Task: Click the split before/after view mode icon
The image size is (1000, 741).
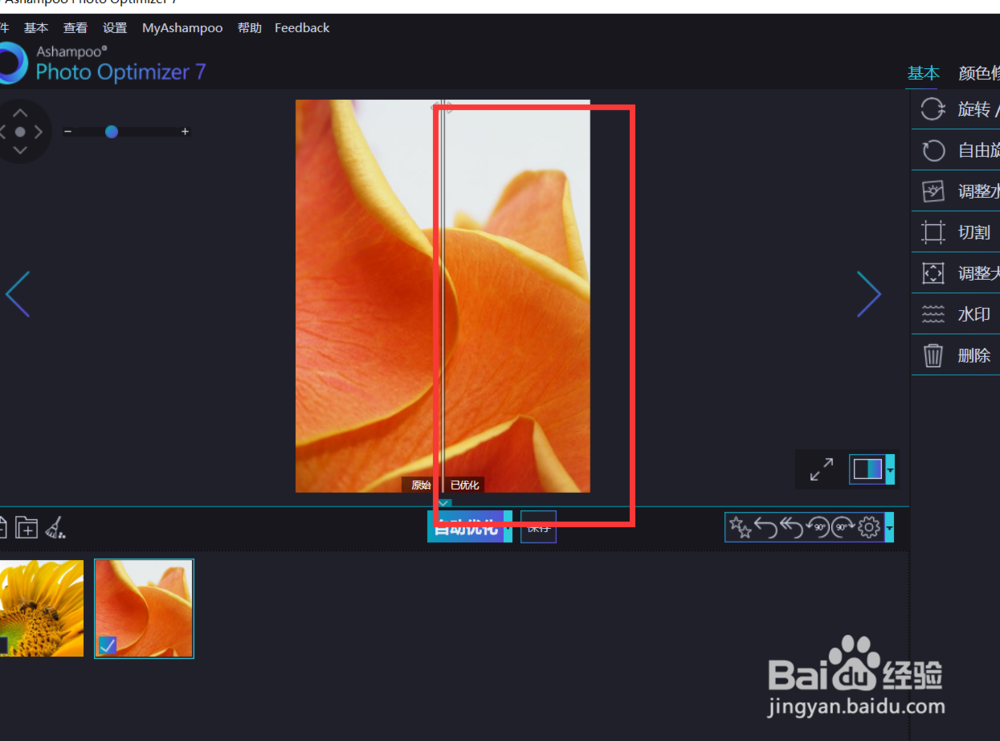Action: [867, 469]
